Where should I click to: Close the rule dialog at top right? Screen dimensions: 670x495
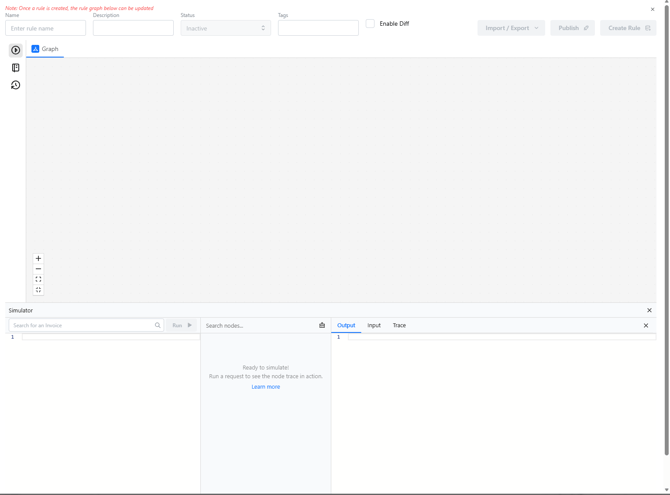652,9
